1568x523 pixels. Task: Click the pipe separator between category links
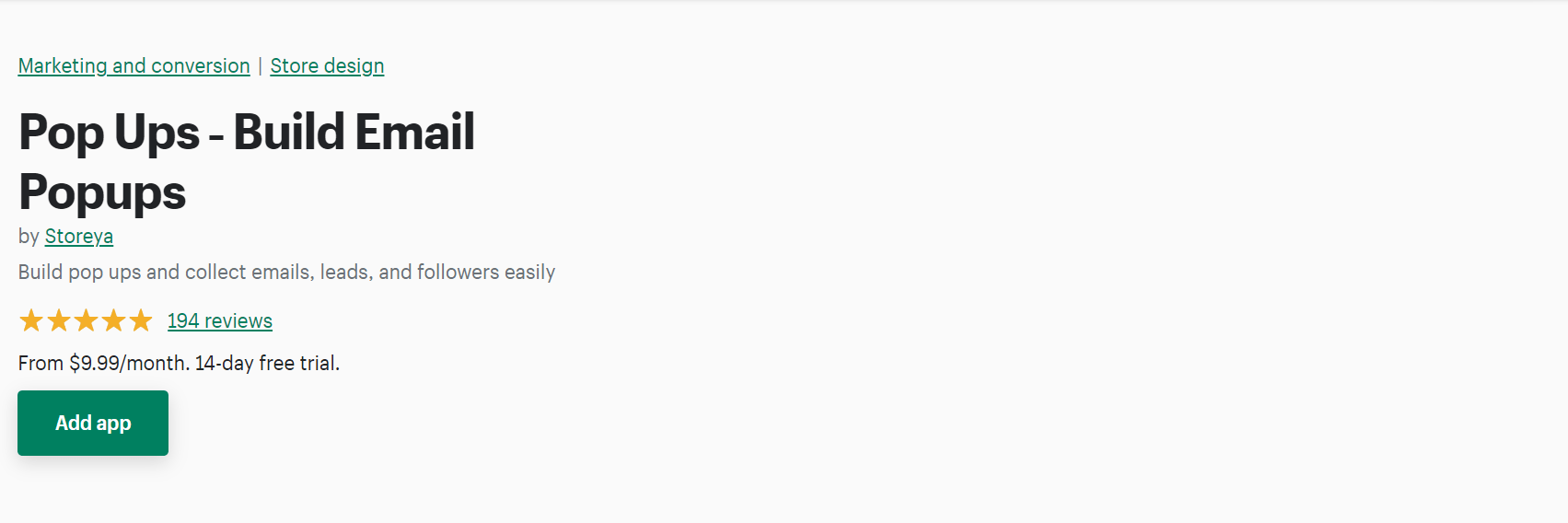coord(260,66)
